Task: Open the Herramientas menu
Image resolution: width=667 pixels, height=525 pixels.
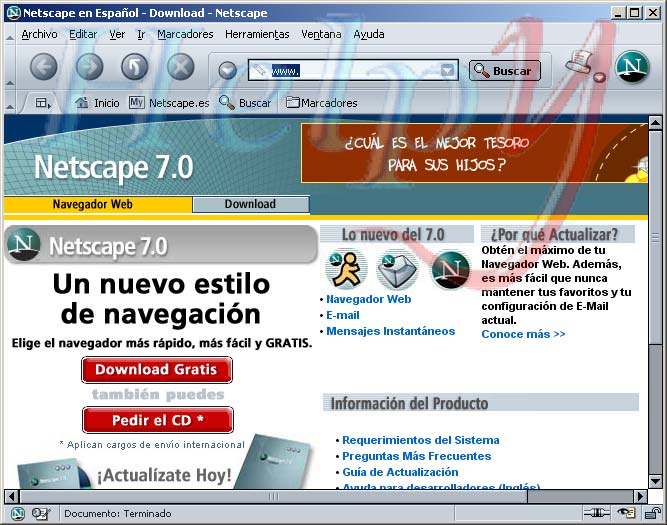Action: click(x=257, y=34)
